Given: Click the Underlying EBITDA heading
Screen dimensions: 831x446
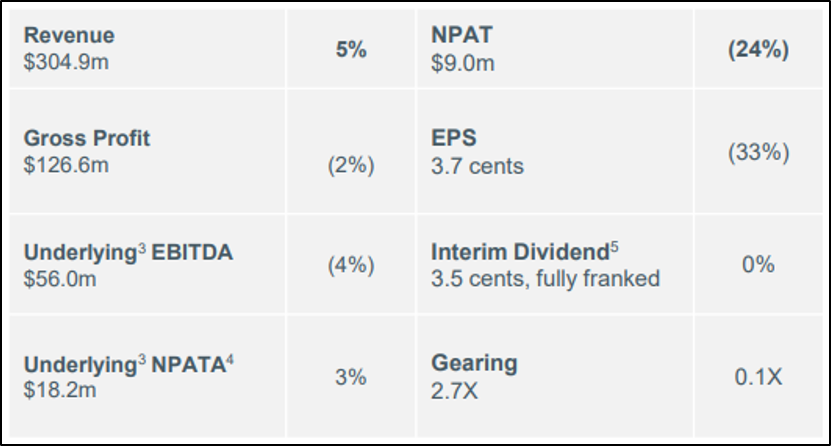Looking at the screenshot, I should tap(128, 252).
